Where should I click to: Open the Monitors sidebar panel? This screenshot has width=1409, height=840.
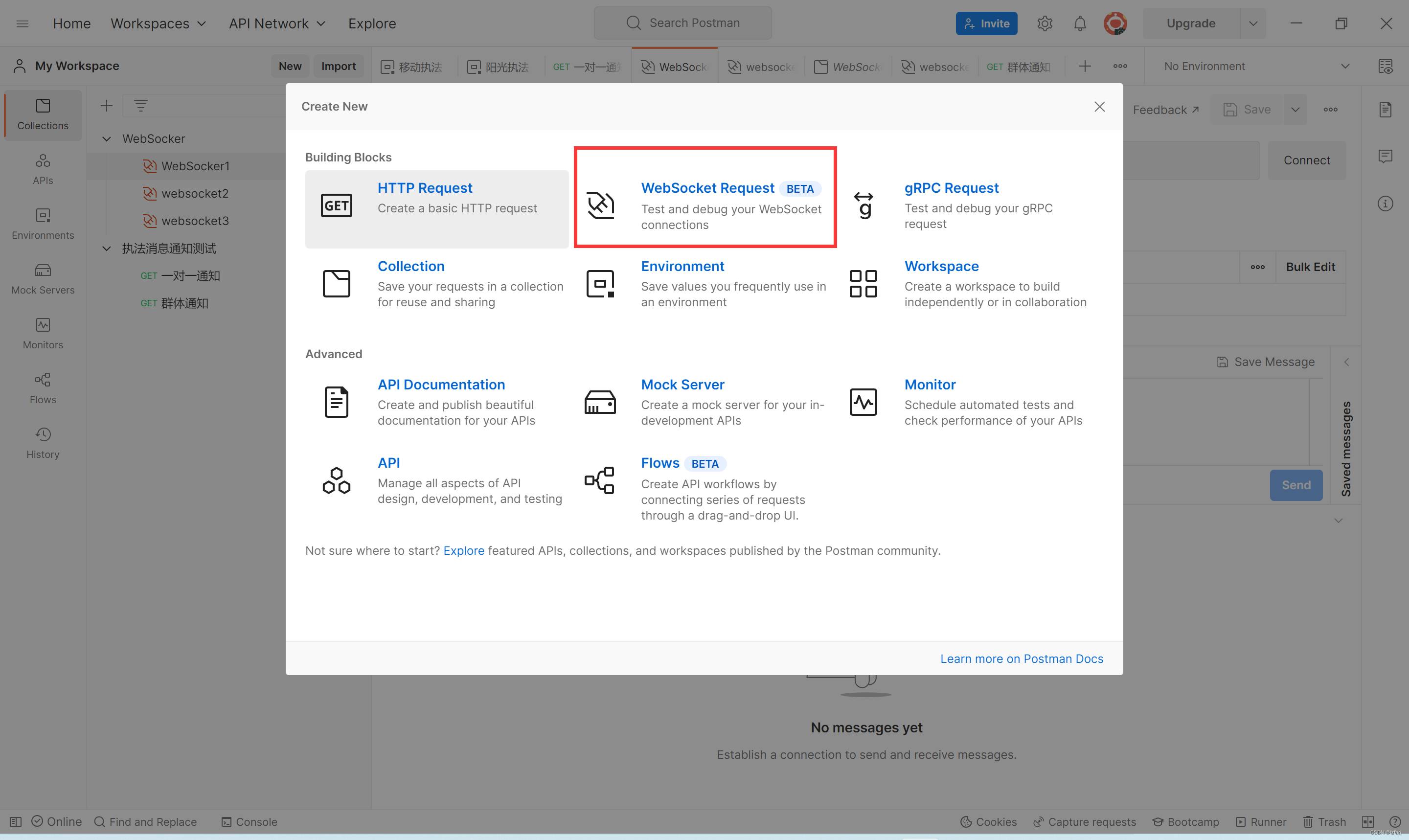pyautogui.click(x=43, y=334)
